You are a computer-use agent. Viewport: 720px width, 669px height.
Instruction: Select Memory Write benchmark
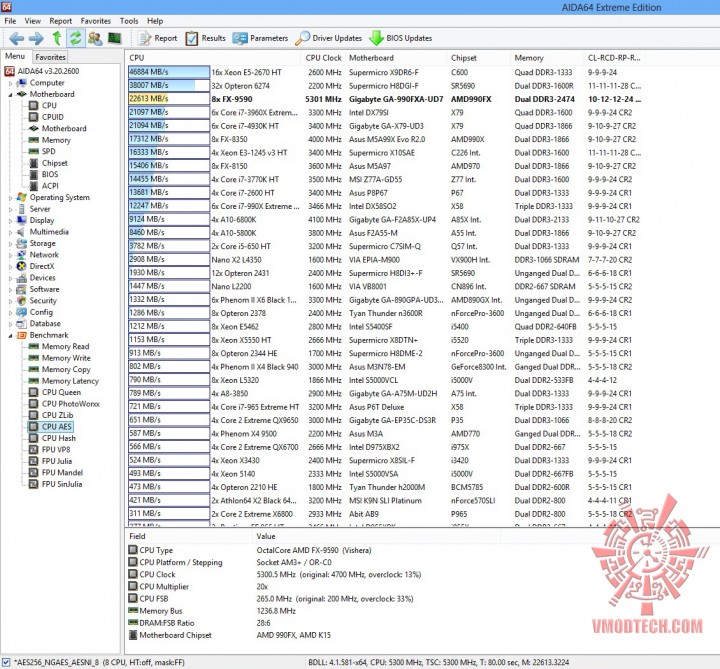pyautogui.click(x=60, y=358)
